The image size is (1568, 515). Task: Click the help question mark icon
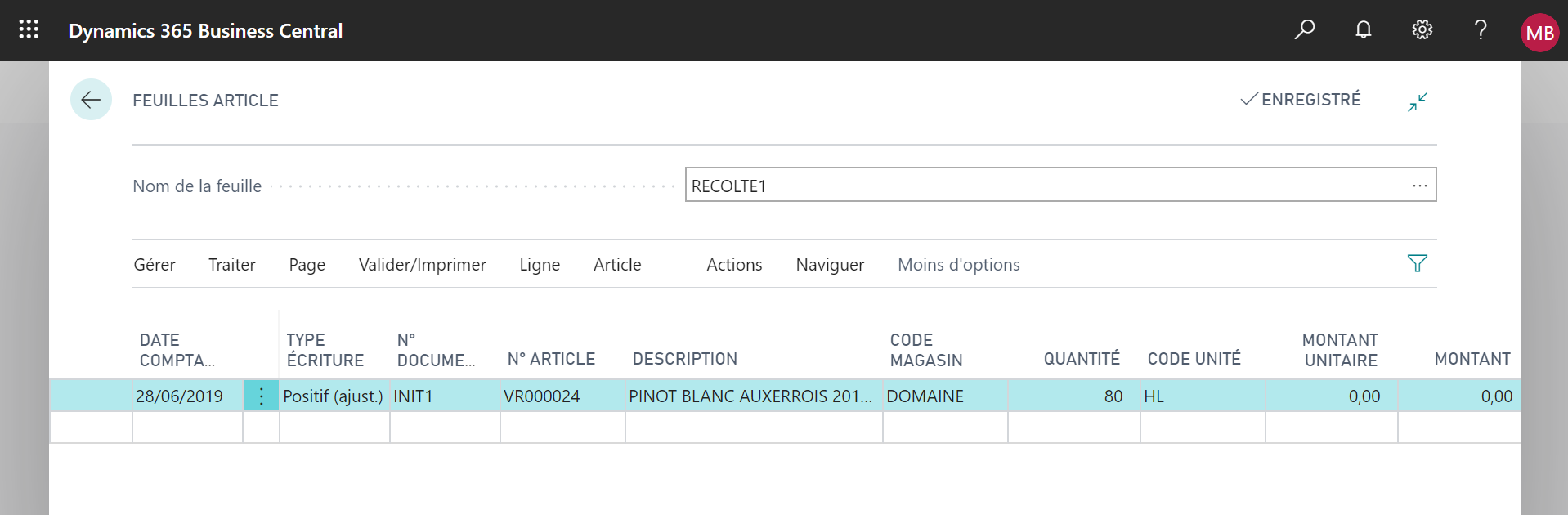click(1481, 30)
